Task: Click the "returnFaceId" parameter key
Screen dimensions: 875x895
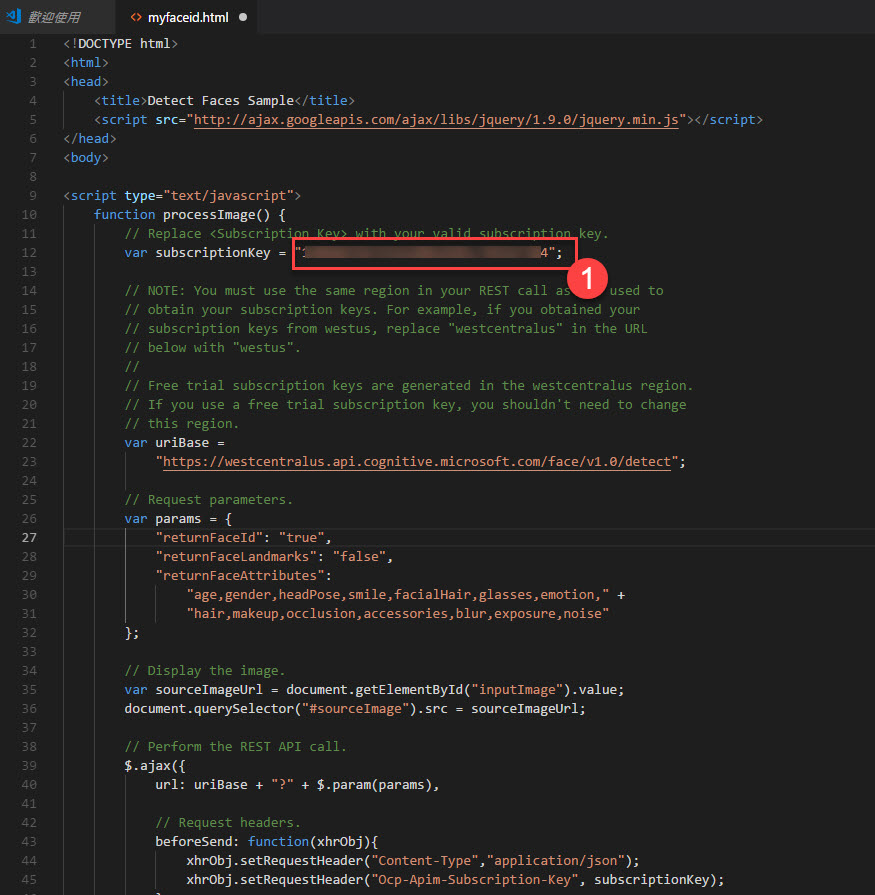Action: tap(209, 538)
